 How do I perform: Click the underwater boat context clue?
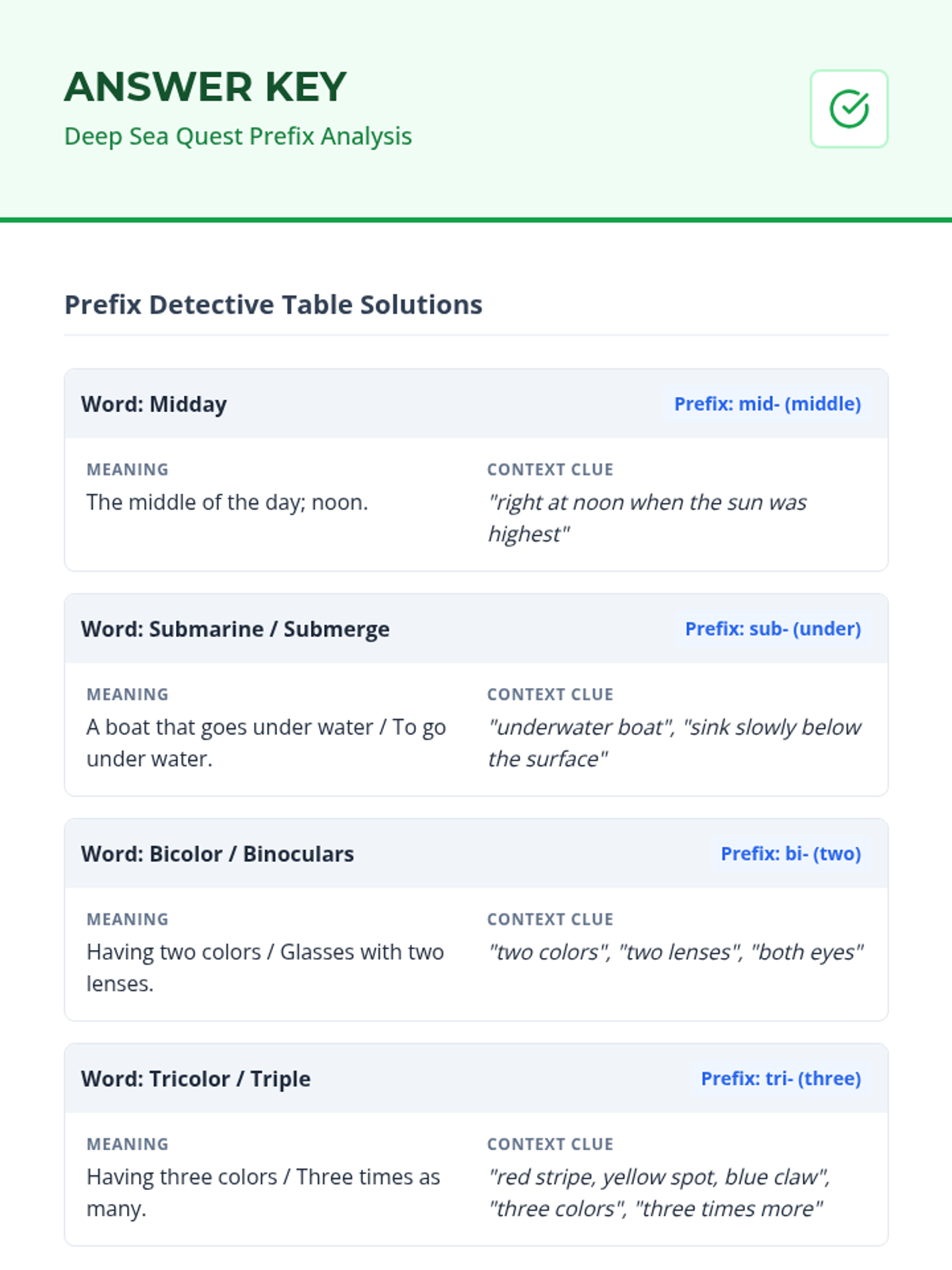[674, 742]
